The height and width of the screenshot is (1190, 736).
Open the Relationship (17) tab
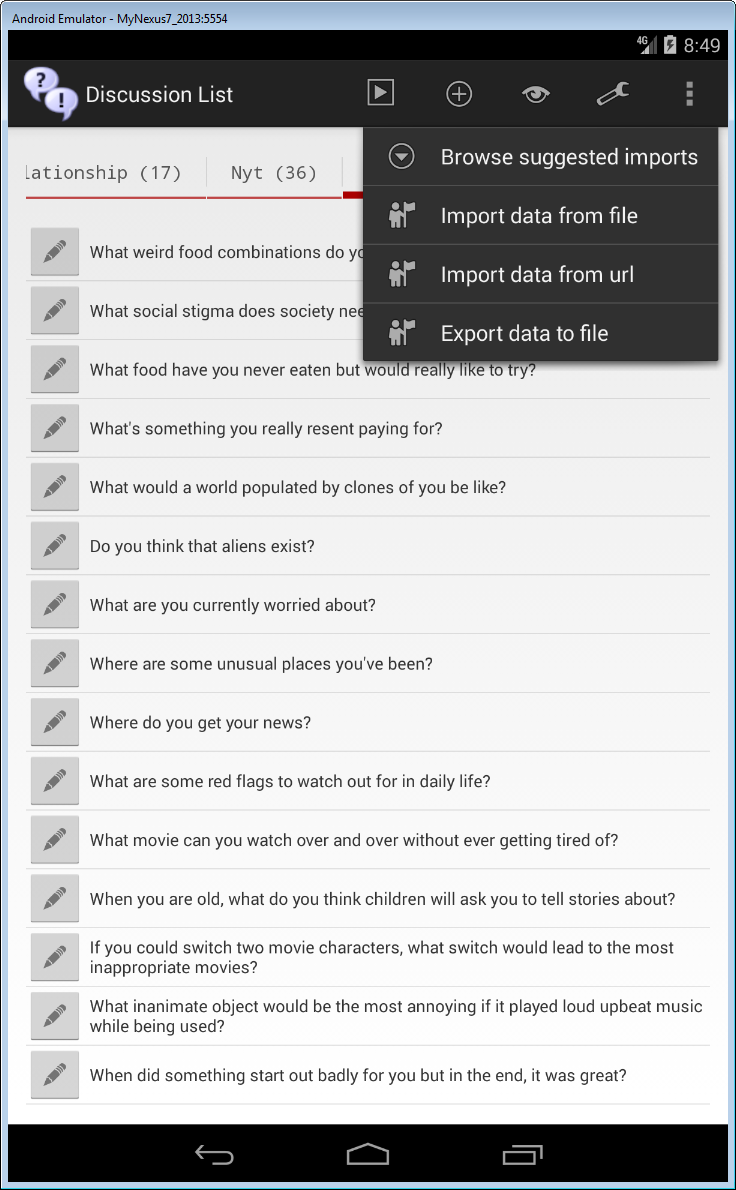coord(103,173)
